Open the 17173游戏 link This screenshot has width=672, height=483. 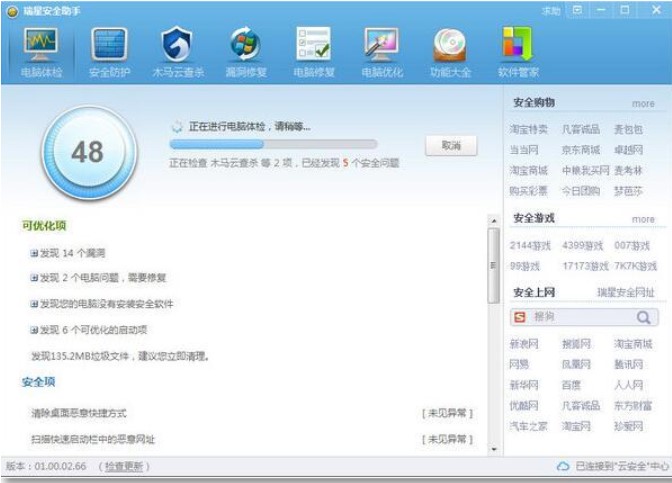(x=585, y=267)
